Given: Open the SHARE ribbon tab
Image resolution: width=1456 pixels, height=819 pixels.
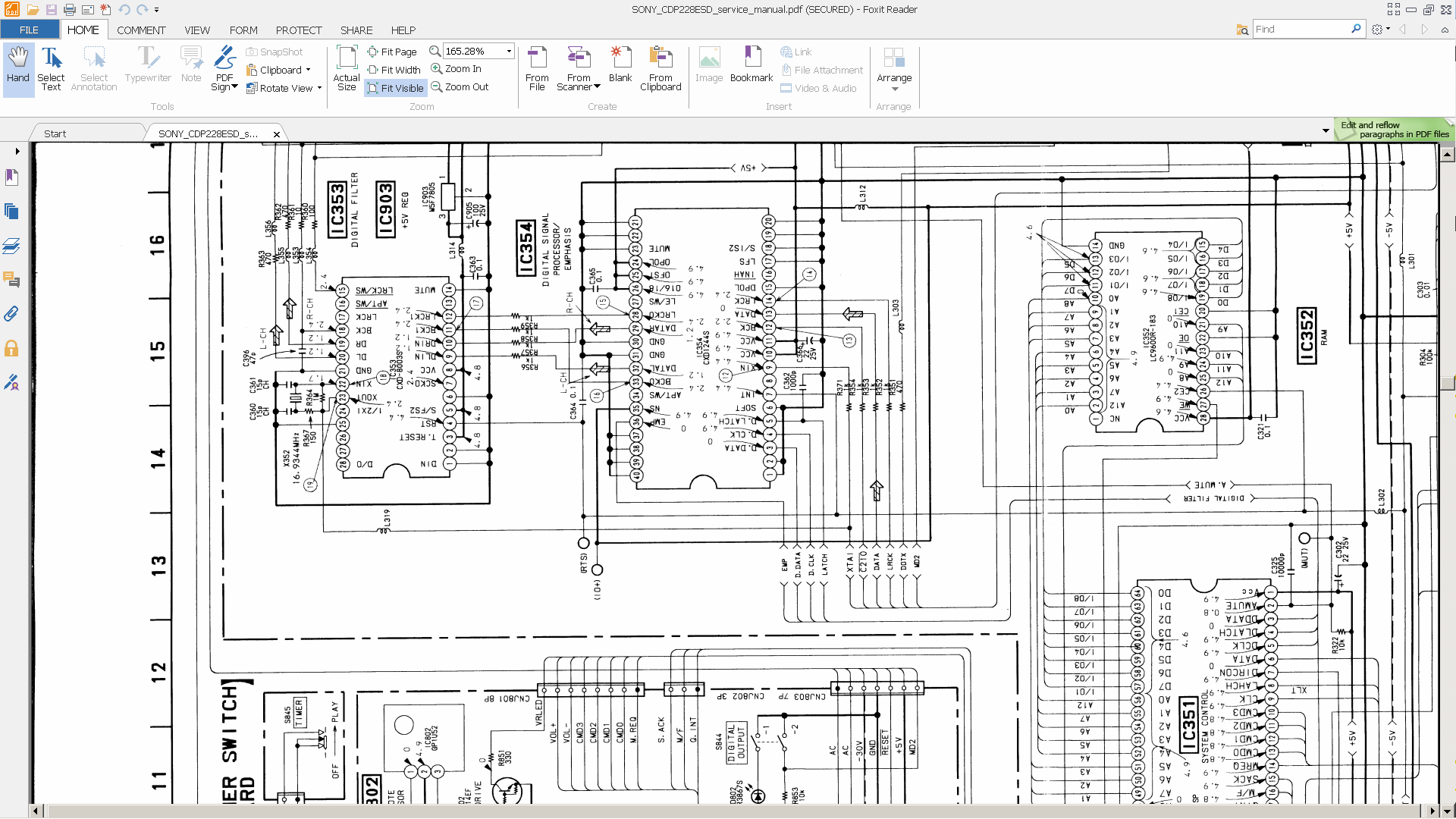Looking at the screenshot, I should point(356,30).
